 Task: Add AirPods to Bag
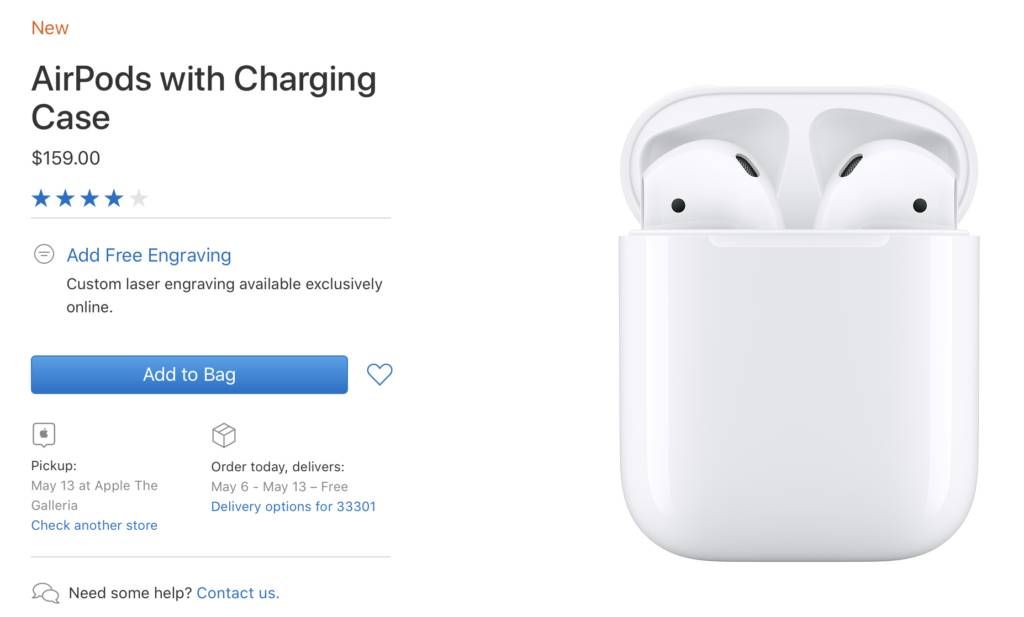click(189, 375)
